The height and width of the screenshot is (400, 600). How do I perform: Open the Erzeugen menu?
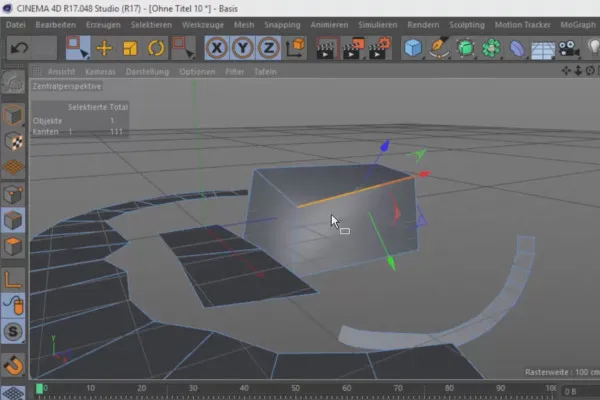point(103,25)
